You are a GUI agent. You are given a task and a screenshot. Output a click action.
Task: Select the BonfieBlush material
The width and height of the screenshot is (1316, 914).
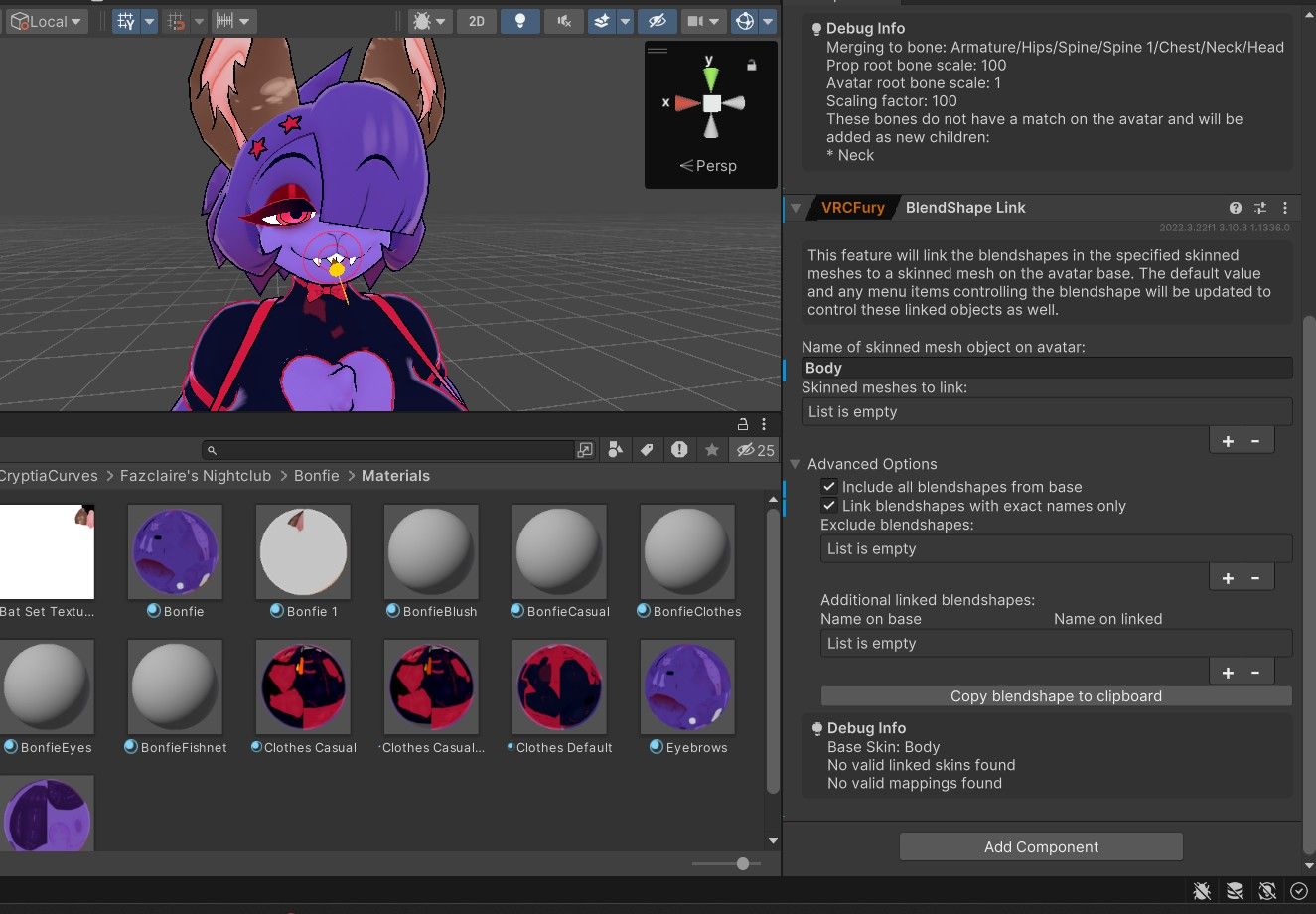431,551
